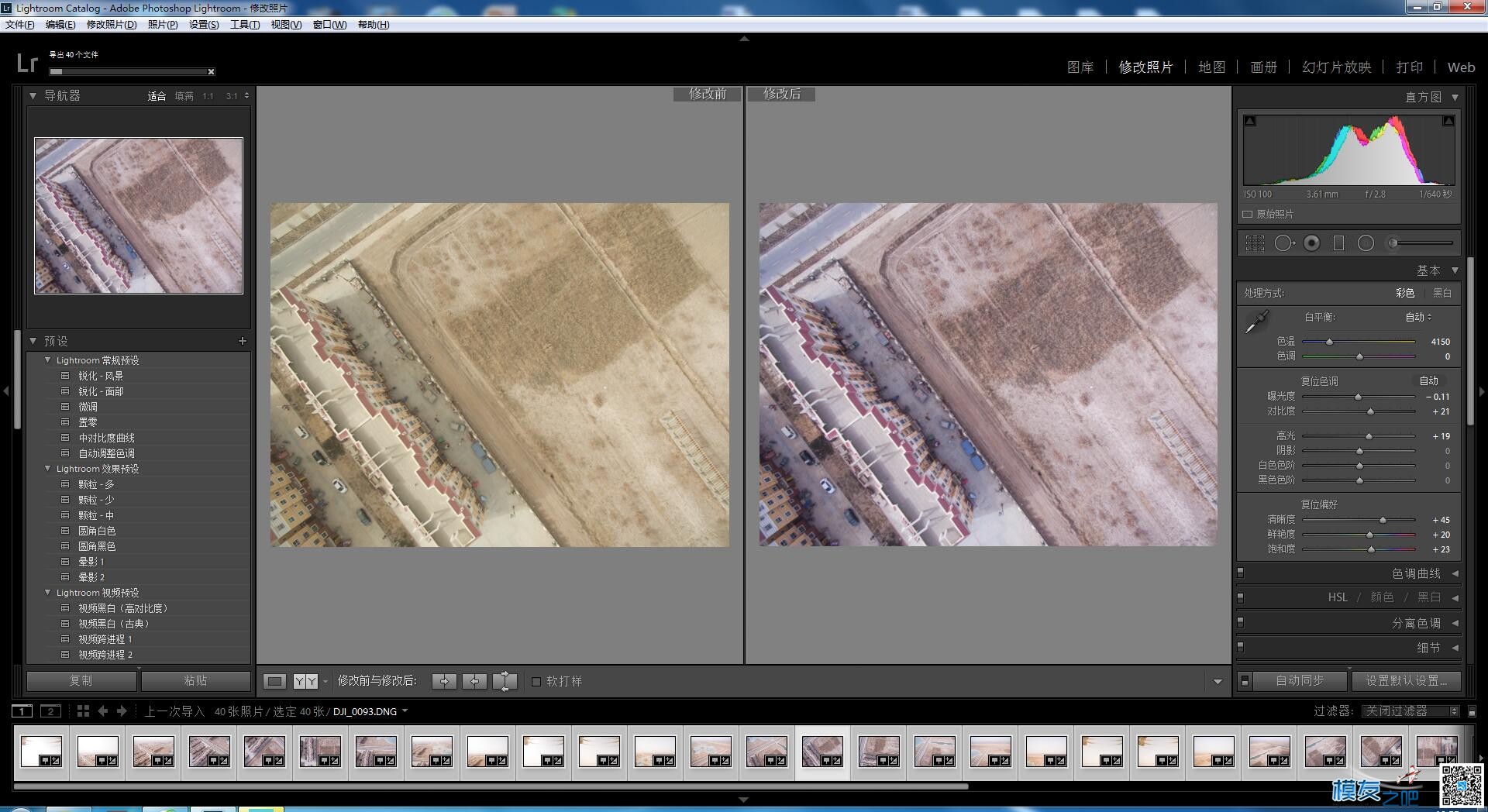Select second window display button 2
The height and width of the screenshot is (812, 1488).
[50, 711]
